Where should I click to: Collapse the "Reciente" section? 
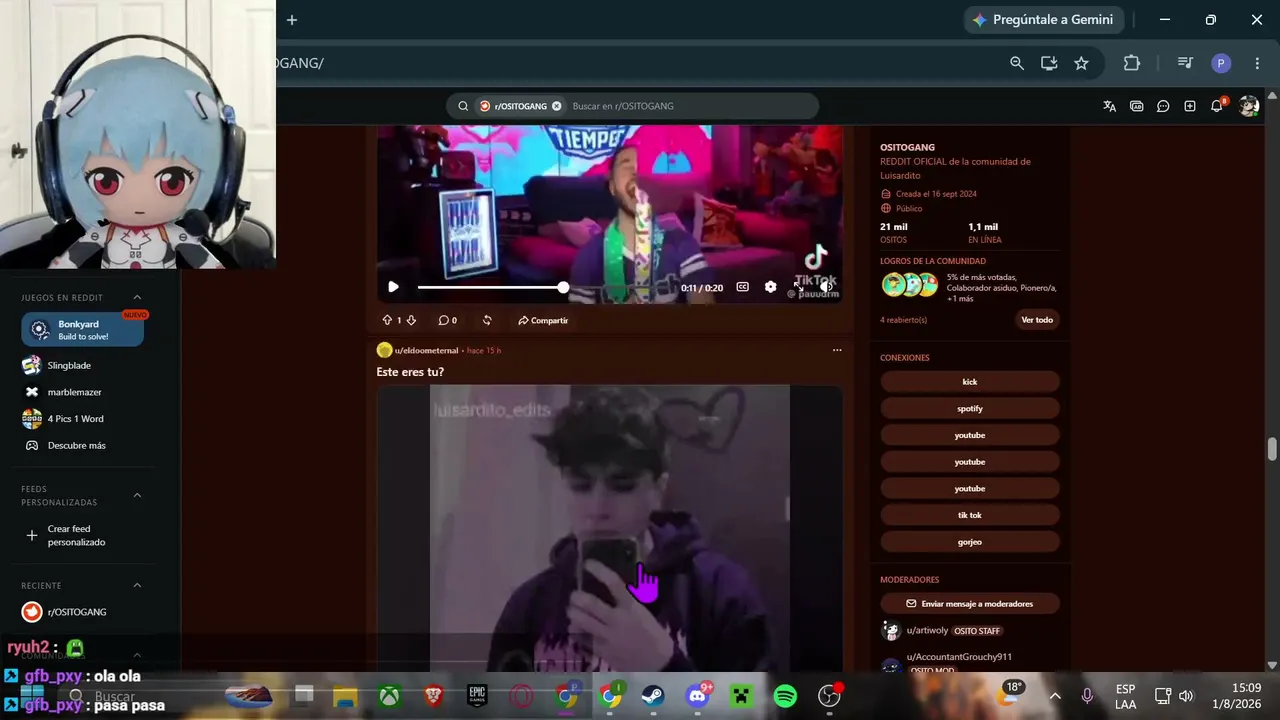click(137, 585)
